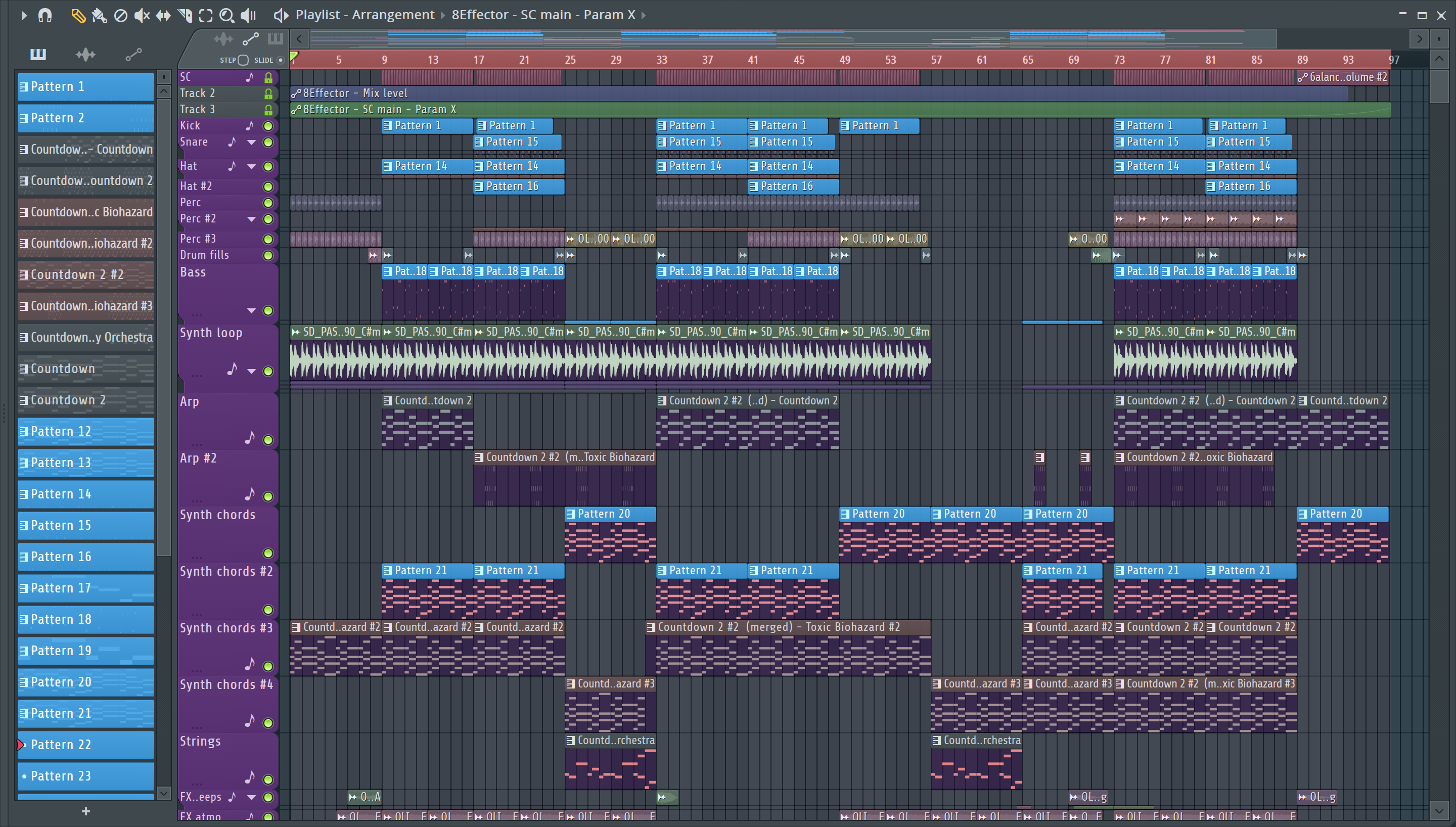
Task: Click the playlist vertical scroll down arrow
Action: click(x=1439, y=810)
